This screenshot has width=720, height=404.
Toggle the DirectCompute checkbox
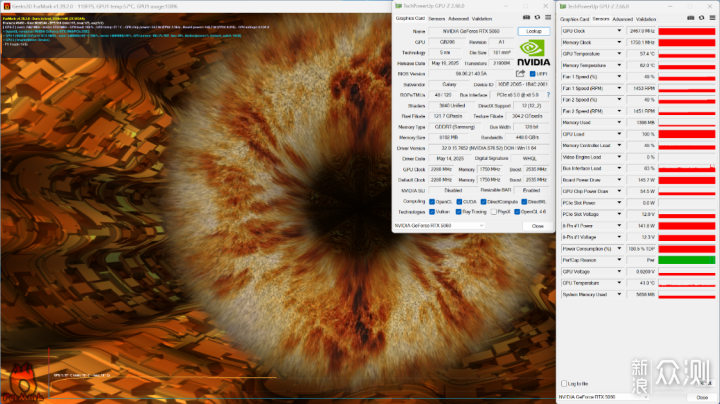(x=484, y=202)
